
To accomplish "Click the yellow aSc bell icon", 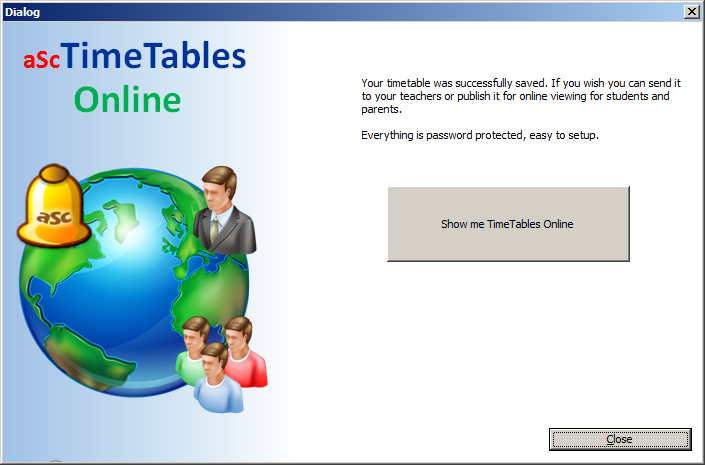I will (54, 206).
